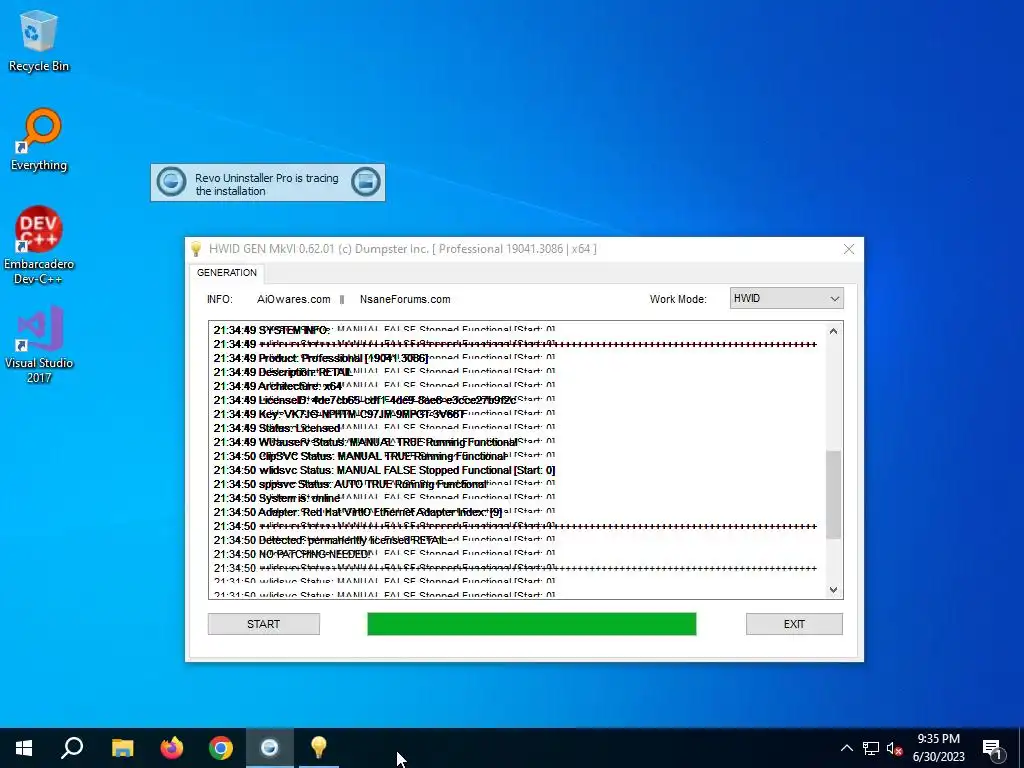Click the 'NO PATCHING NEEDED!' log line
The height and width of the screenshot is (768, 1024).
coord(292,554)
